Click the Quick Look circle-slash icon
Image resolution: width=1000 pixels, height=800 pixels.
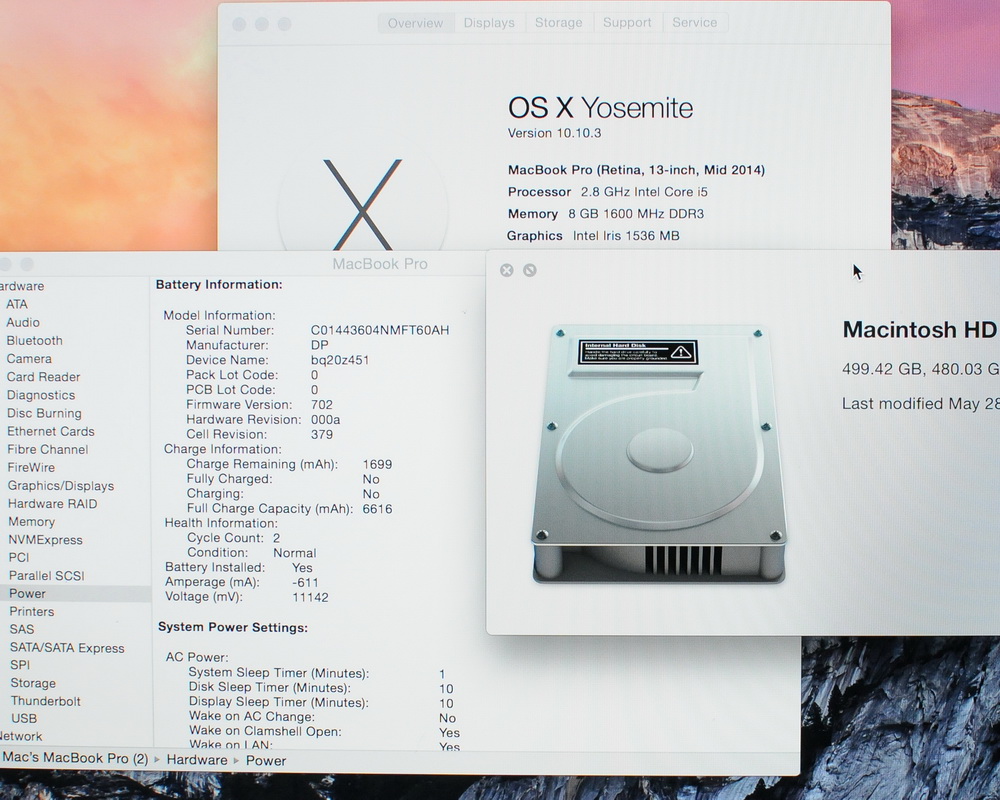529,270
